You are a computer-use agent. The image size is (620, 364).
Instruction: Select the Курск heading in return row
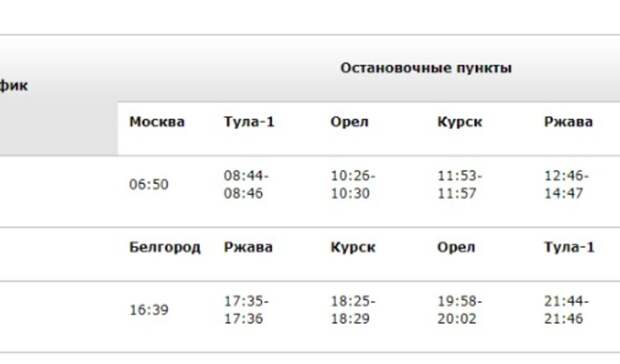pyautogui.click(x=353, y=247)
